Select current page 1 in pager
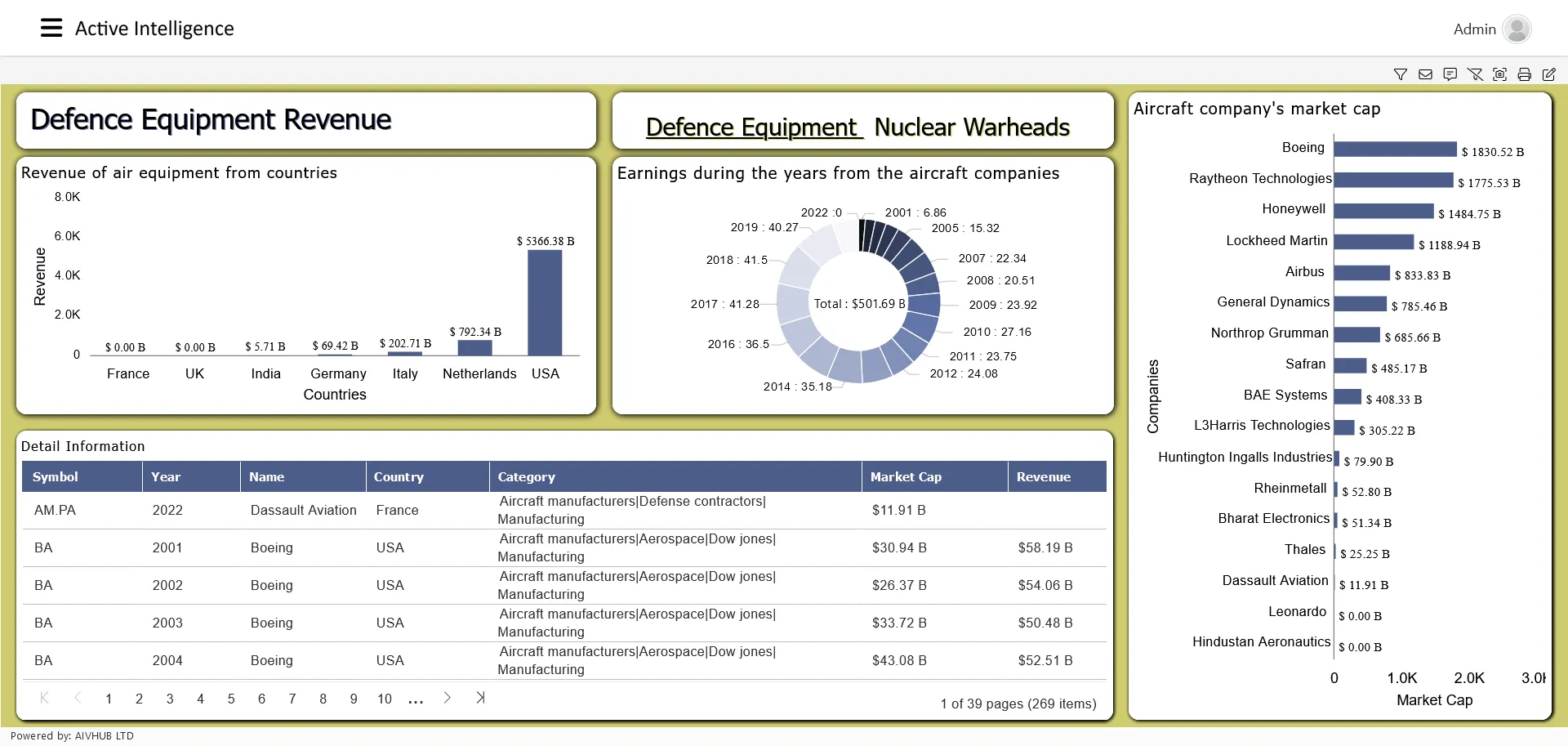1568x746 pixels. click(109, 699)
